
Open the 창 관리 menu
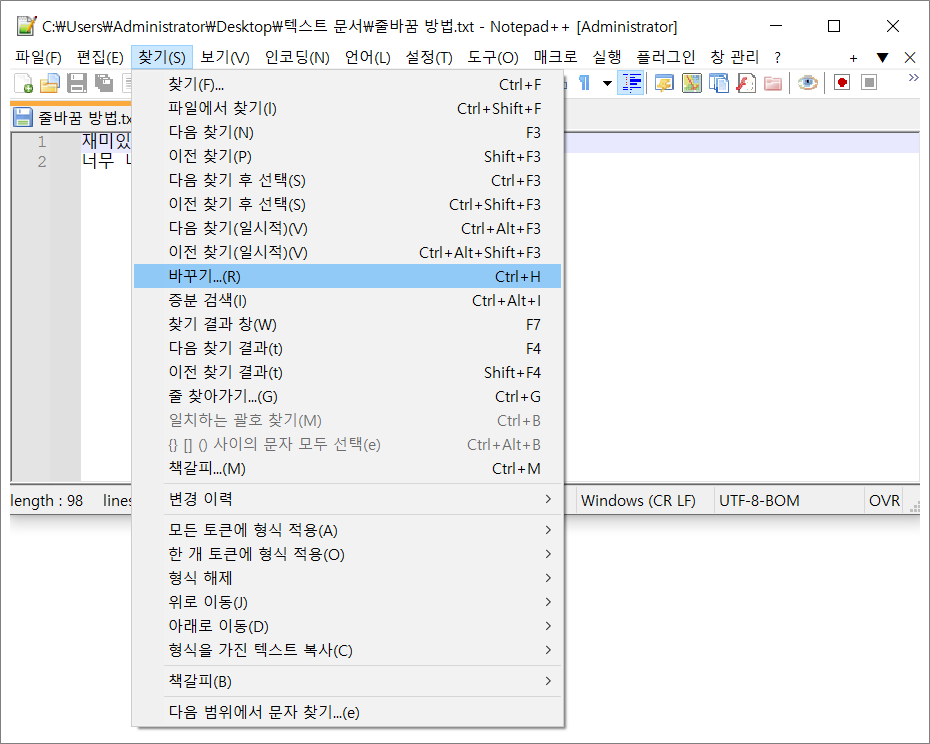tap(734, 57)
